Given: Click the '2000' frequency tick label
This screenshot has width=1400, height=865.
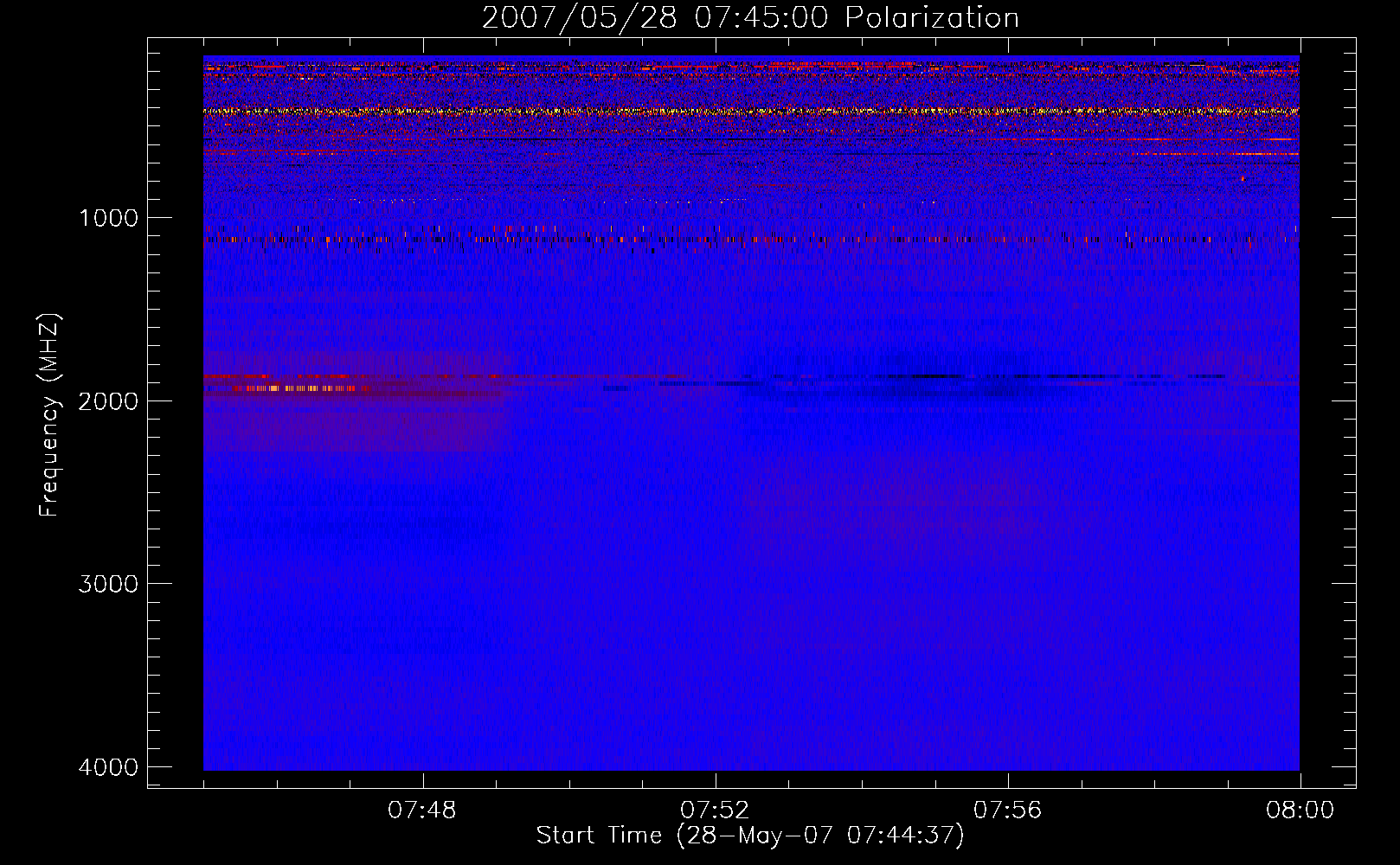Looking at the screenshot, I should 108,400.
